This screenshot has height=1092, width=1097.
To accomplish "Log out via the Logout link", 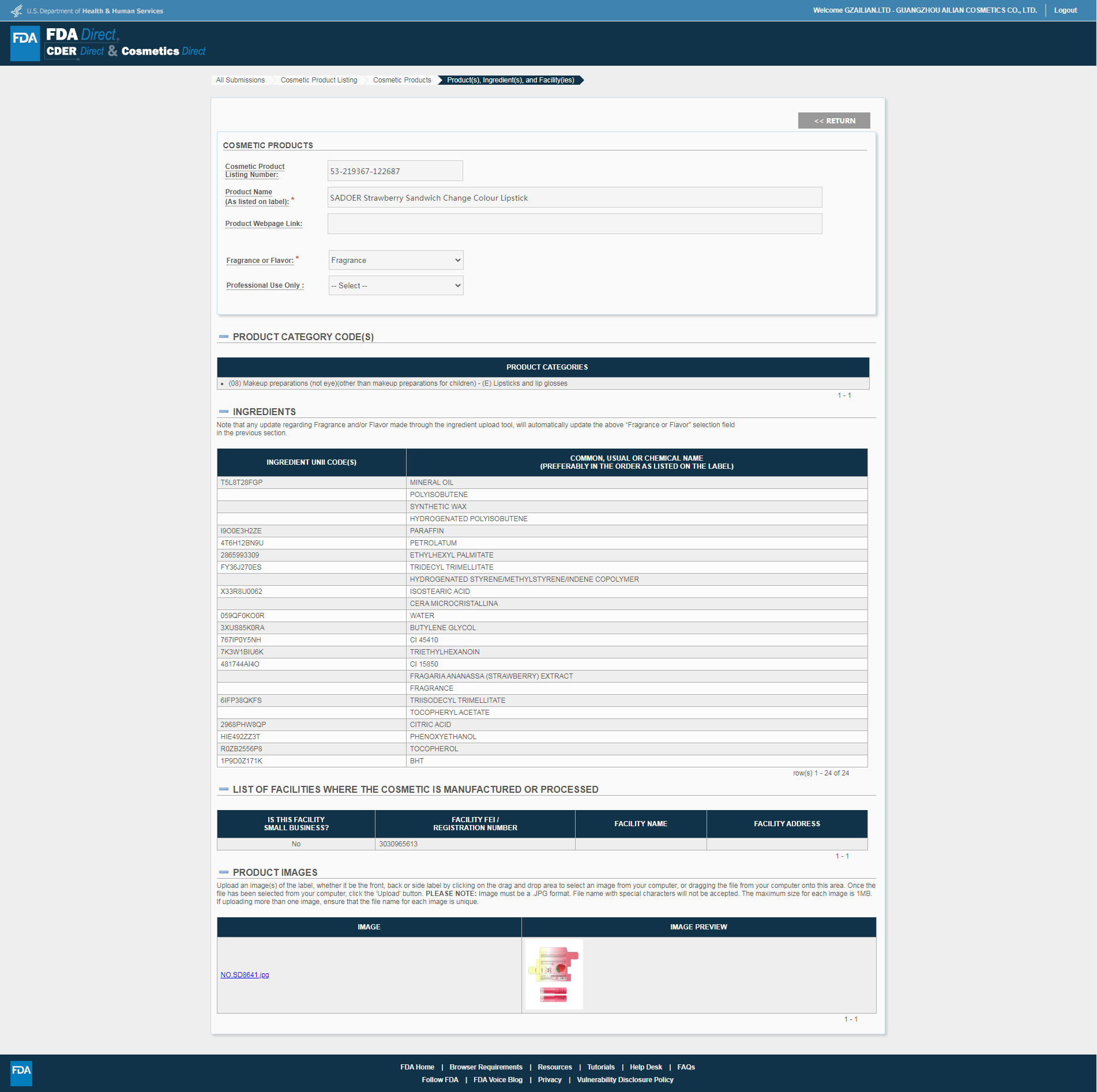I will pyautogui.click(x=1065, y=10).
